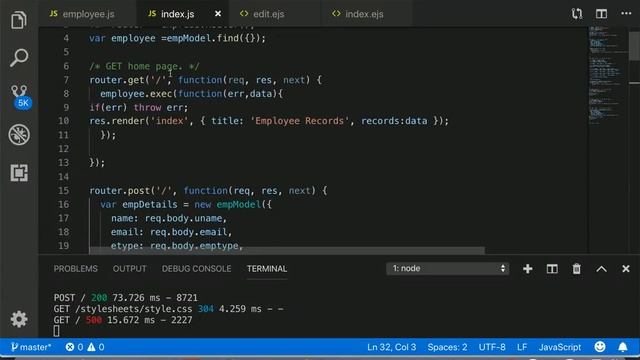The image size is (640, 360).
Task: Click 'req.body.email' on line 18
Action: click(x=189, y=232)
